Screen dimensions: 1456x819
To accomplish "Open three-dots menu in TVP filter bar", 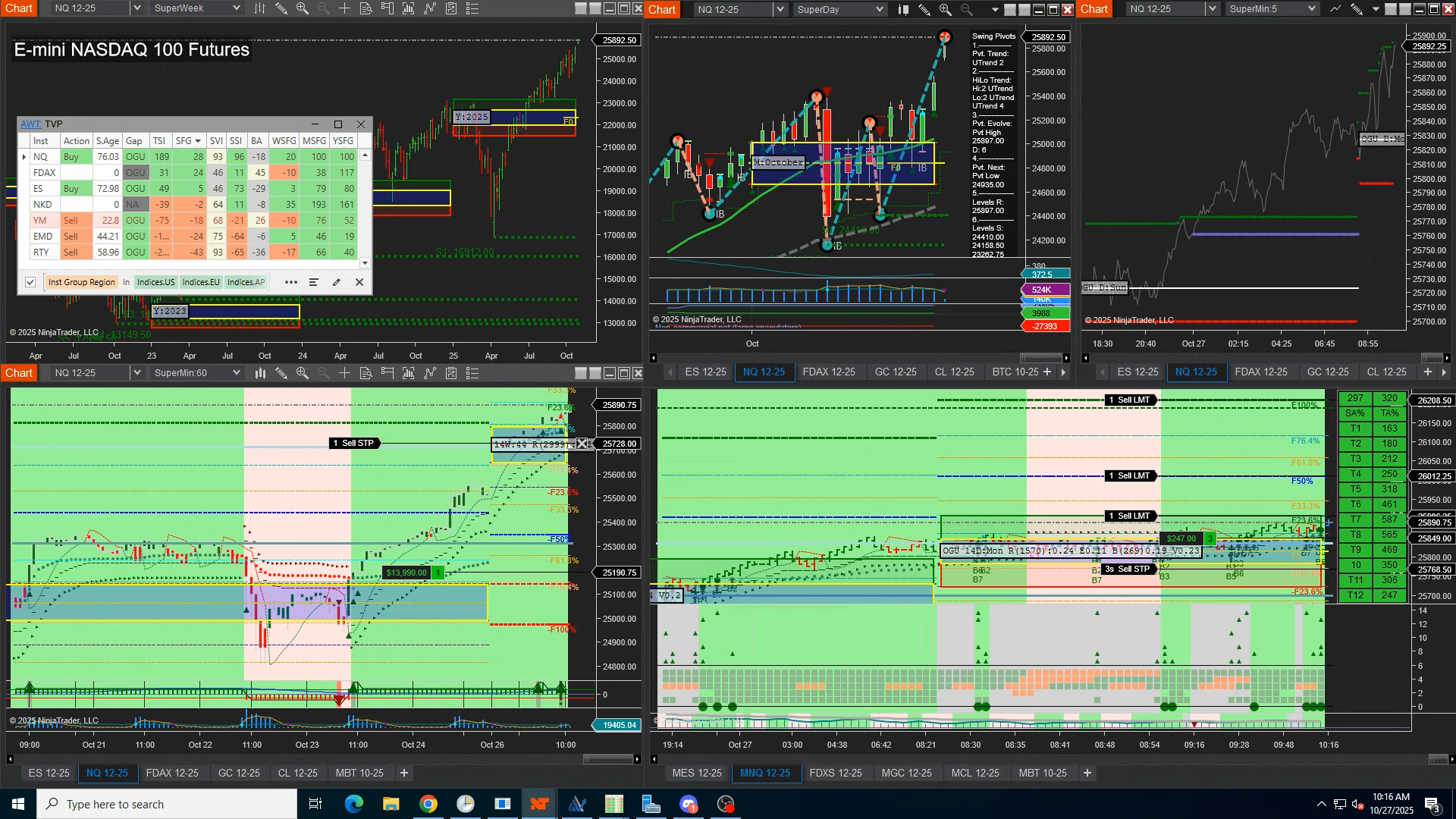I will 291,282.
